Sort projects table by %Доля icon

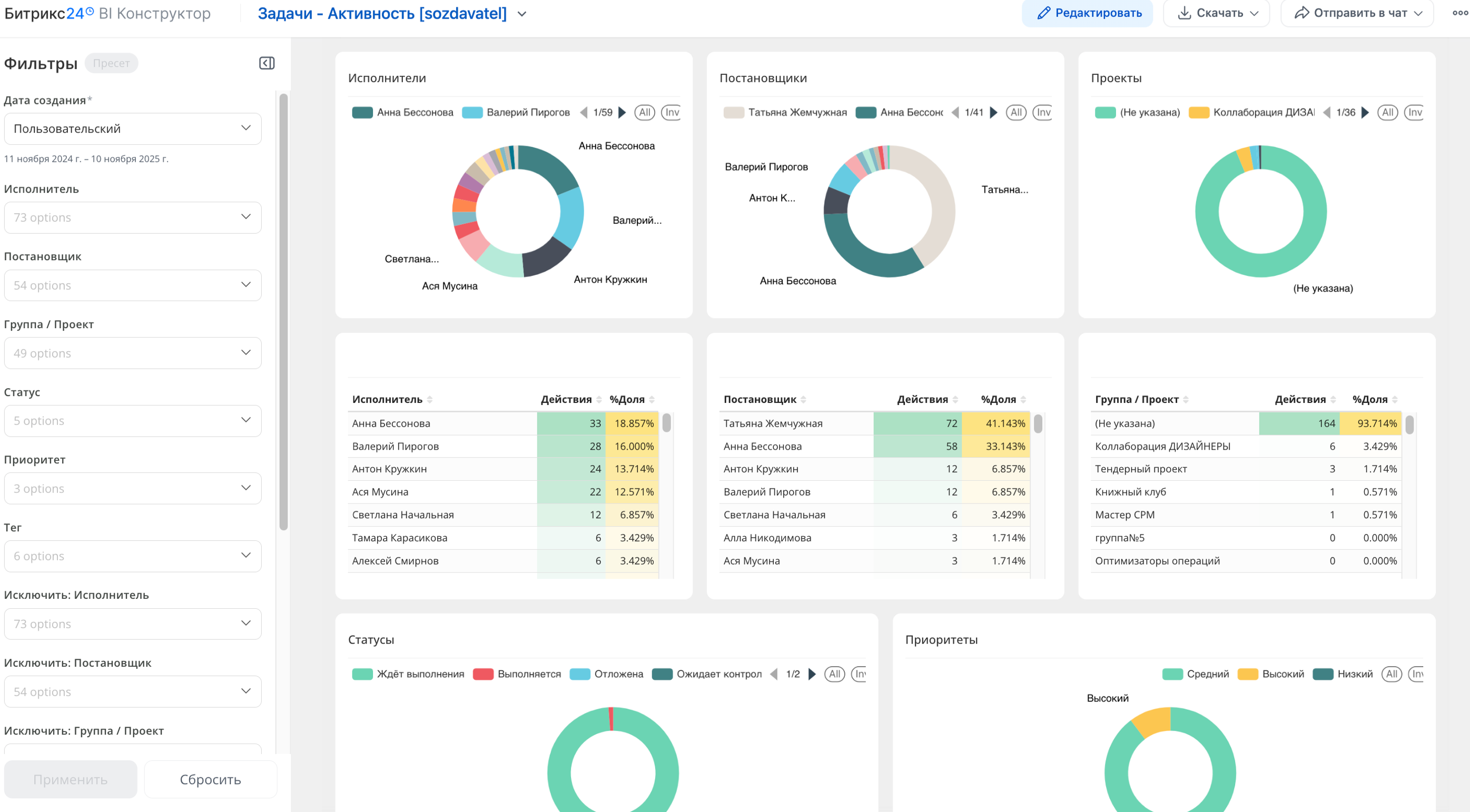[1395, 400]
